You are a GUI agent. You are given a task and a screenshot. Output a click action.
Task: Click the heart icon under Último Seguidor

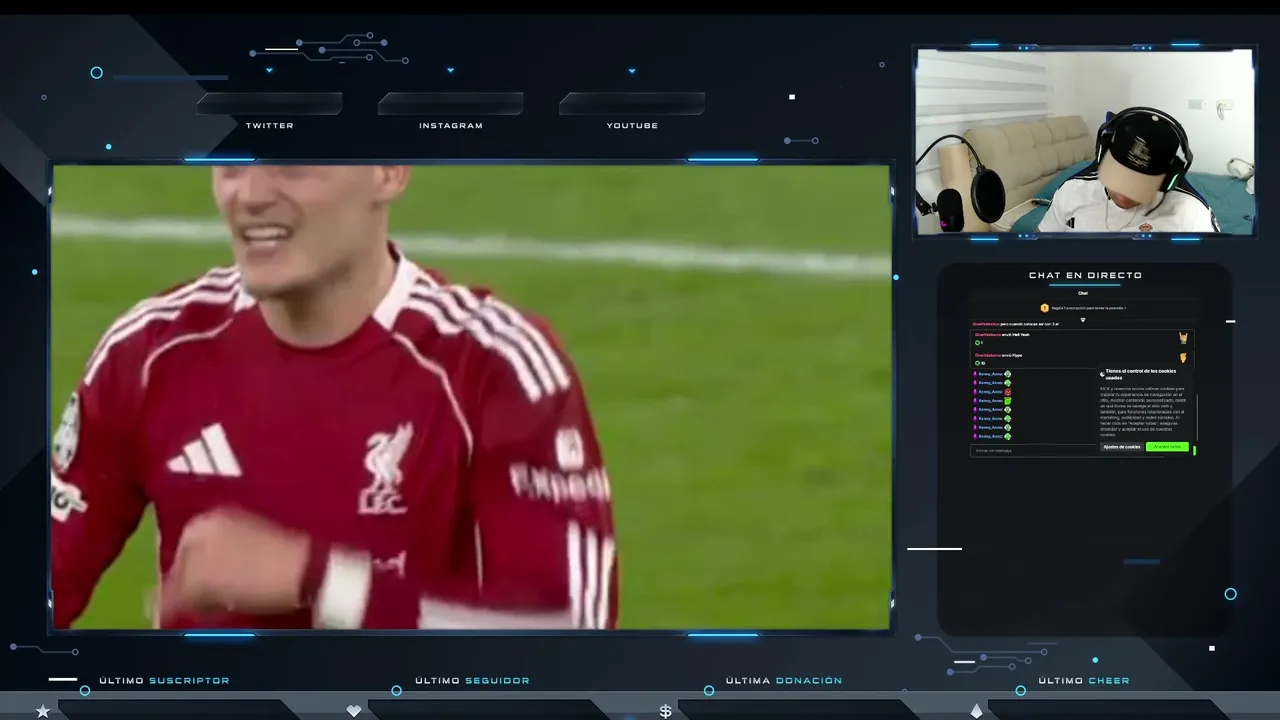click(x=353, y=711)
